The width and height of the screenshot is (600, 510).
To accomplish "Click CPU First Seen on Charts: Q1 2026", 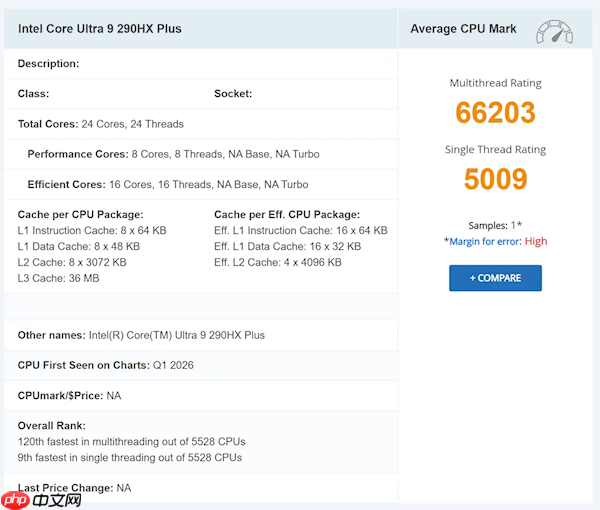I will click(x=106, y=365).
